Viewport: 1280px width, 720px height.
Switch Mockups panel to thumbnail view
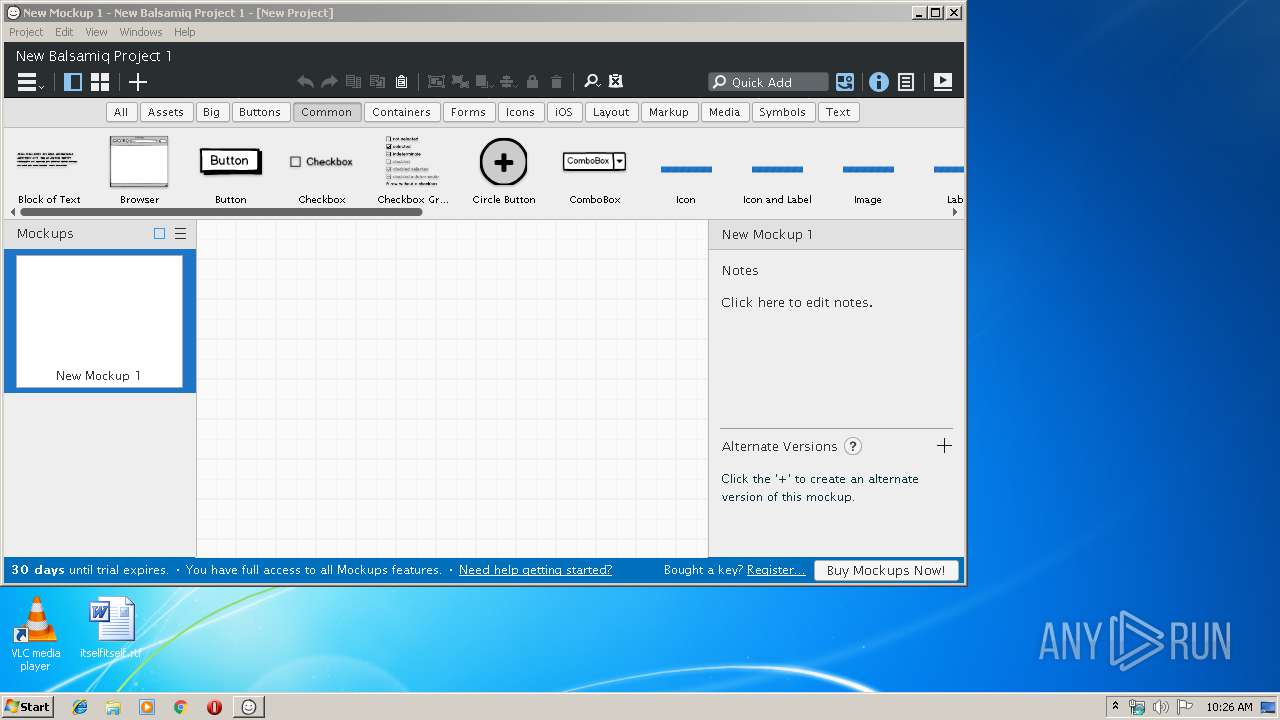pos(159,234)
